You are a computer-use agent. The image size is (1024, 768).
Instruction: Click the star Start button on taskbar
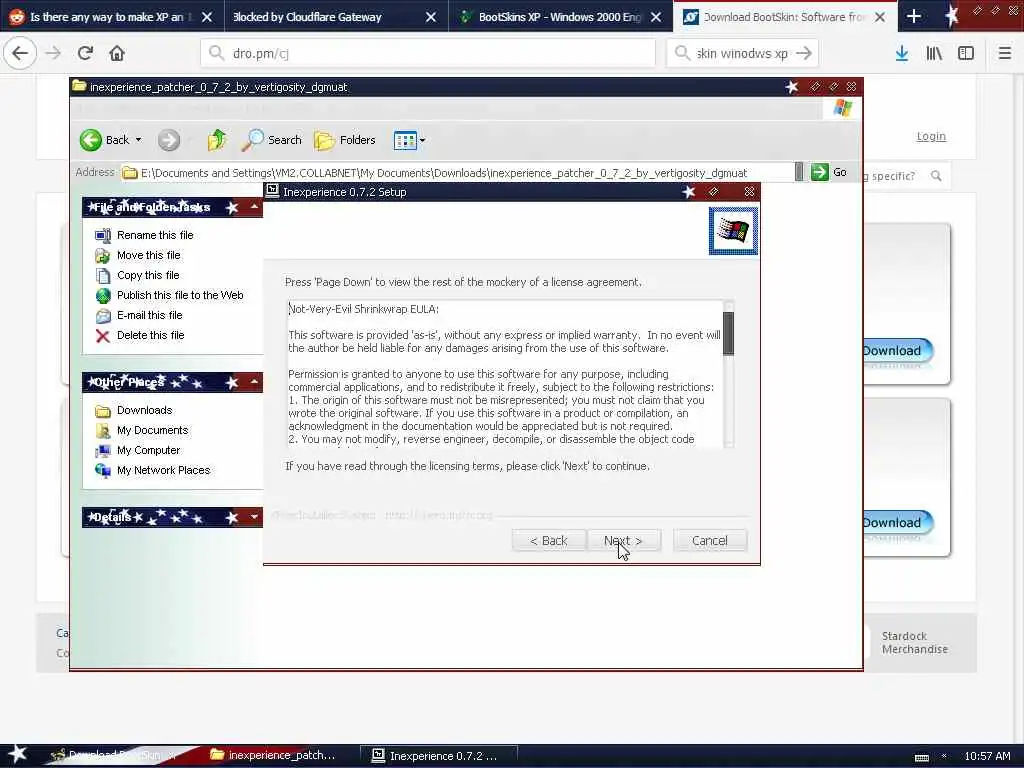pyautogui.click(x=18, y=754)
